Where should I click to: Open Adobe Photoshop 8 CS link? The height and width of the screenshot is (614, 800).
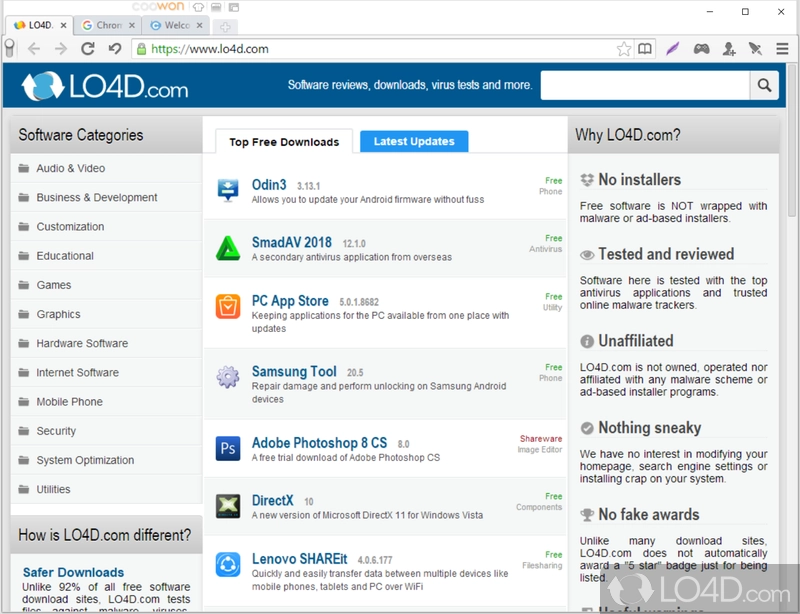(319, 443)
